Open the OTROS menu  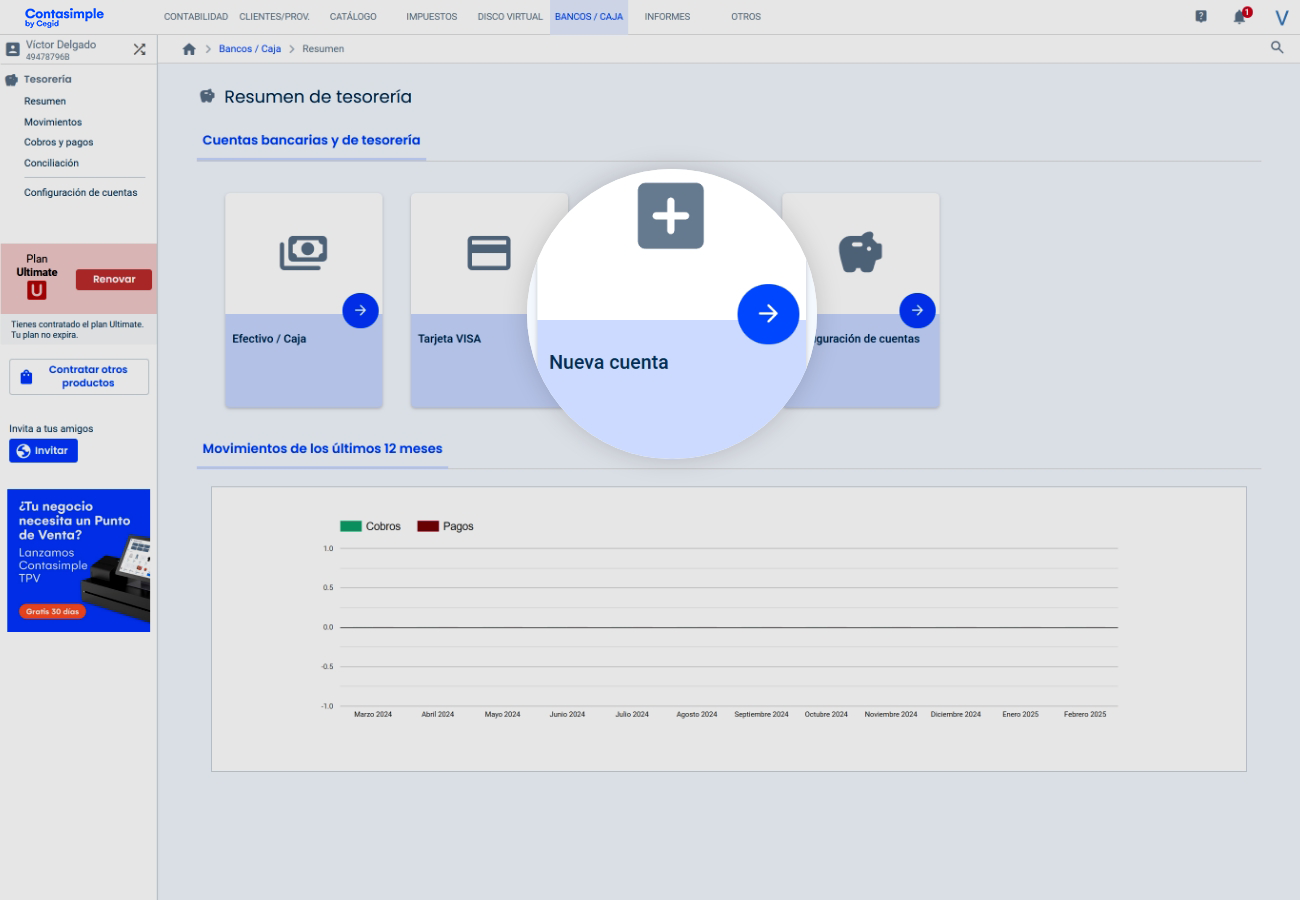pyautogui.click(x=746, y=17)
